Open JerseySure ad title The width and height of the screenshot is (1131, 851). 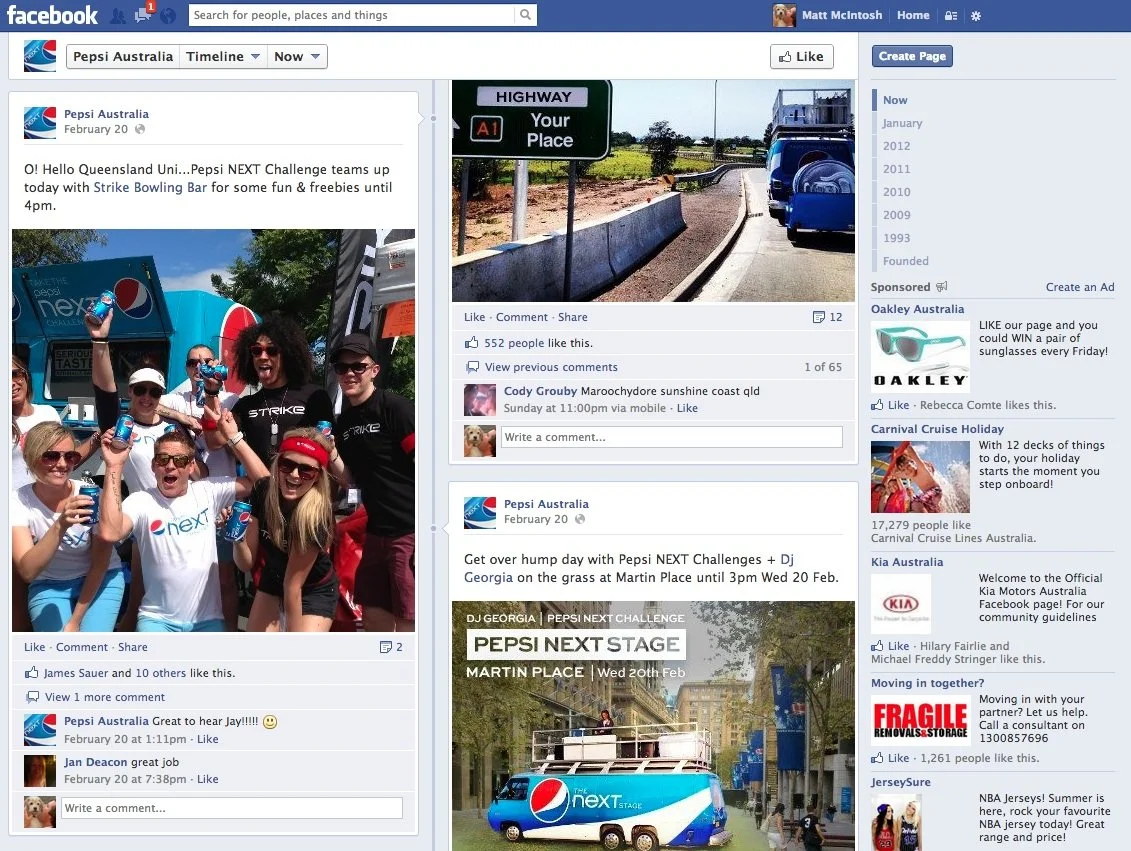[901, 782]
